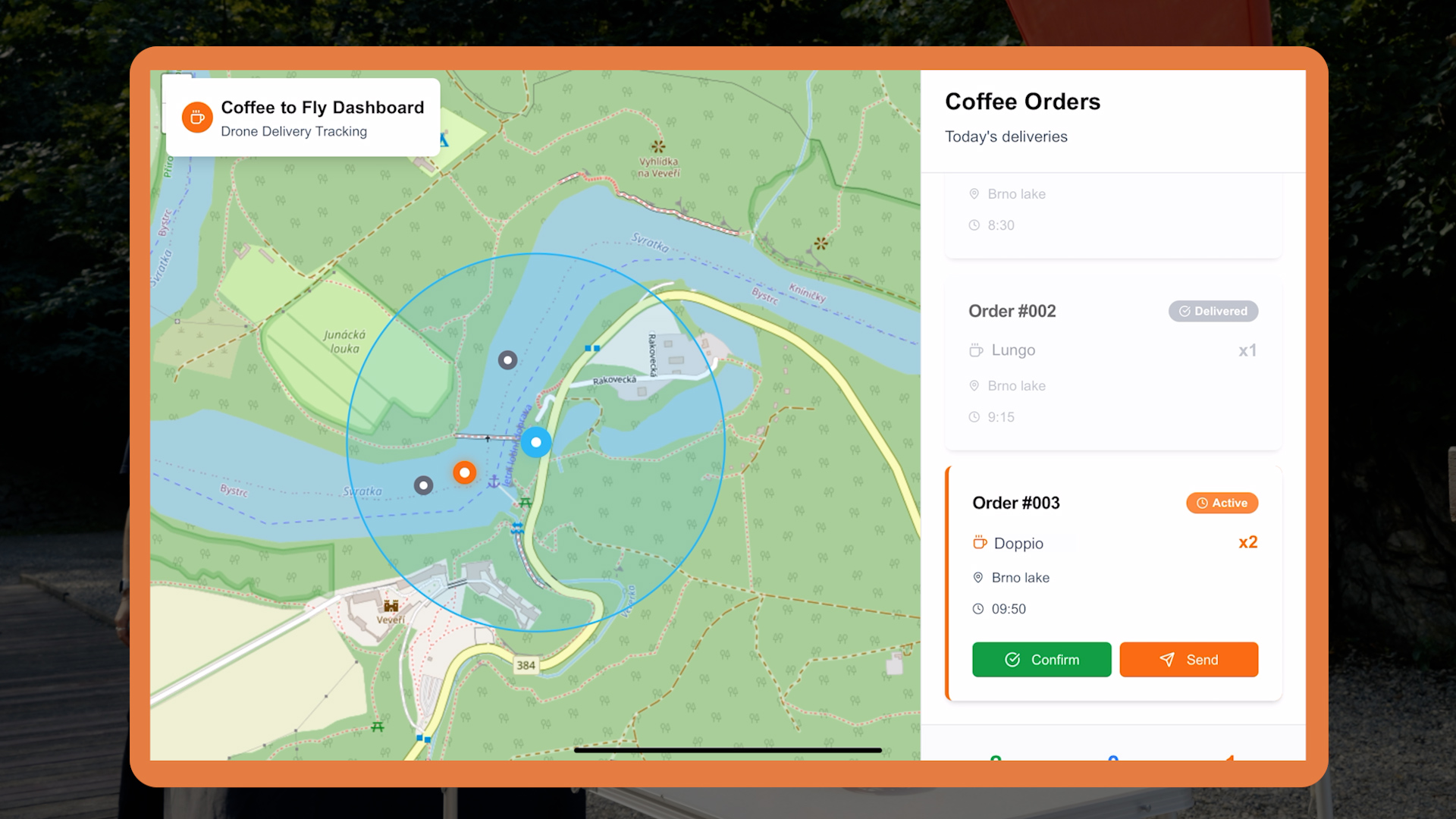Click the Lungo coffee cup icon

point(975,350)
